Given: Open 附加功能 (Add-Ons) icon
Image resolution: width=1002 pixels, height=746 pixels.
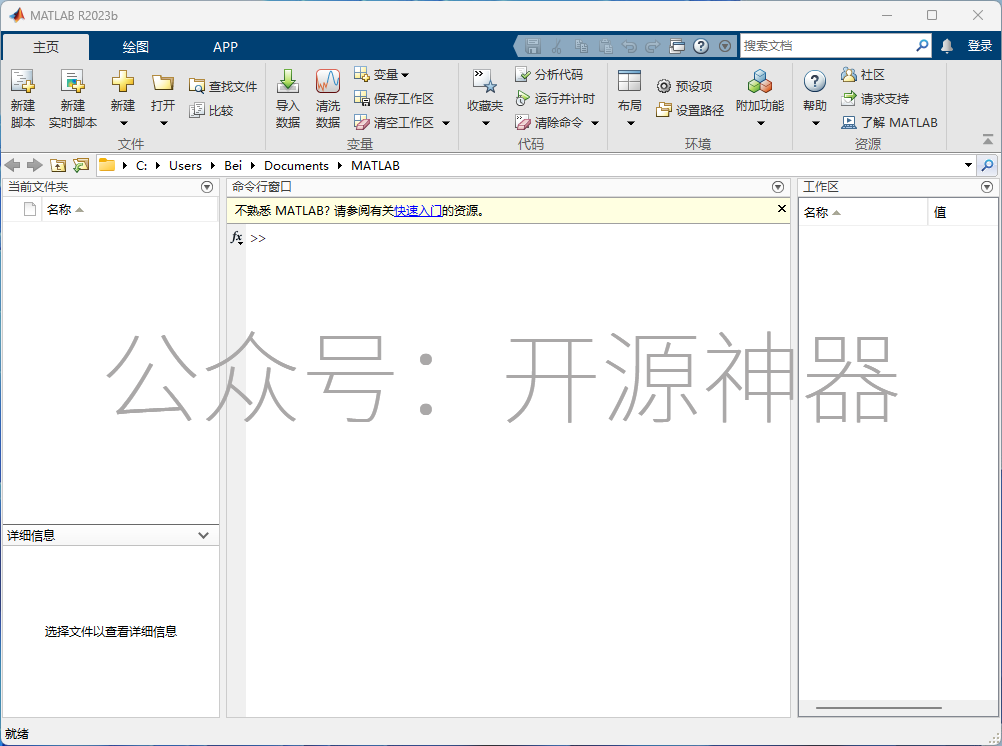Looking at the screenshot, I should coord(760,82).
